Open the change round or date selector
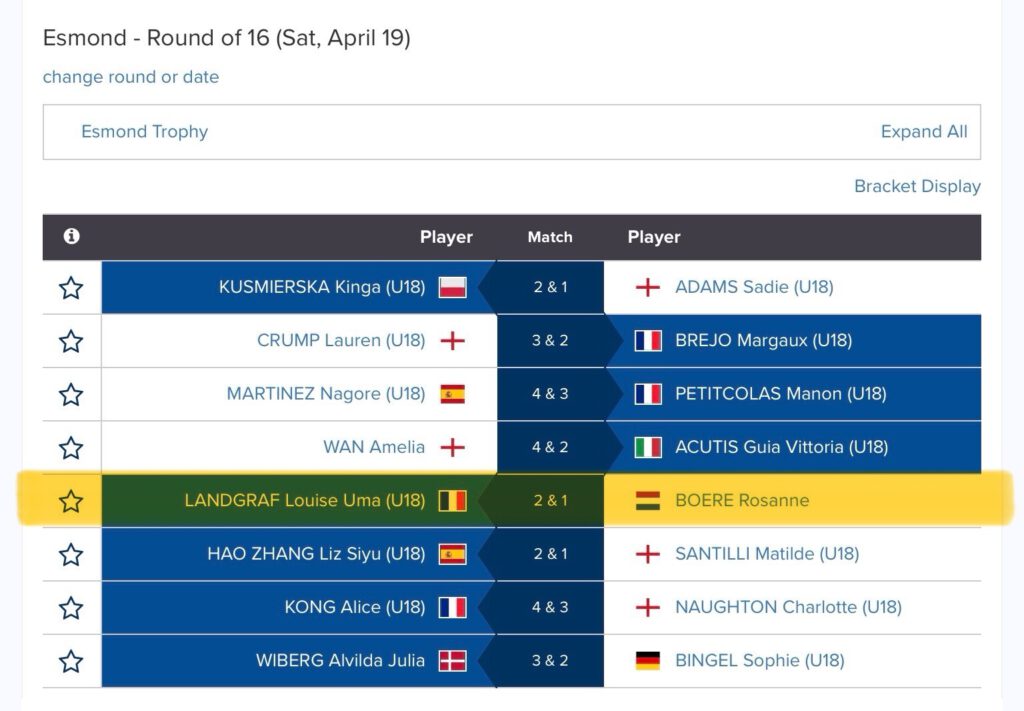 point(131,77)
